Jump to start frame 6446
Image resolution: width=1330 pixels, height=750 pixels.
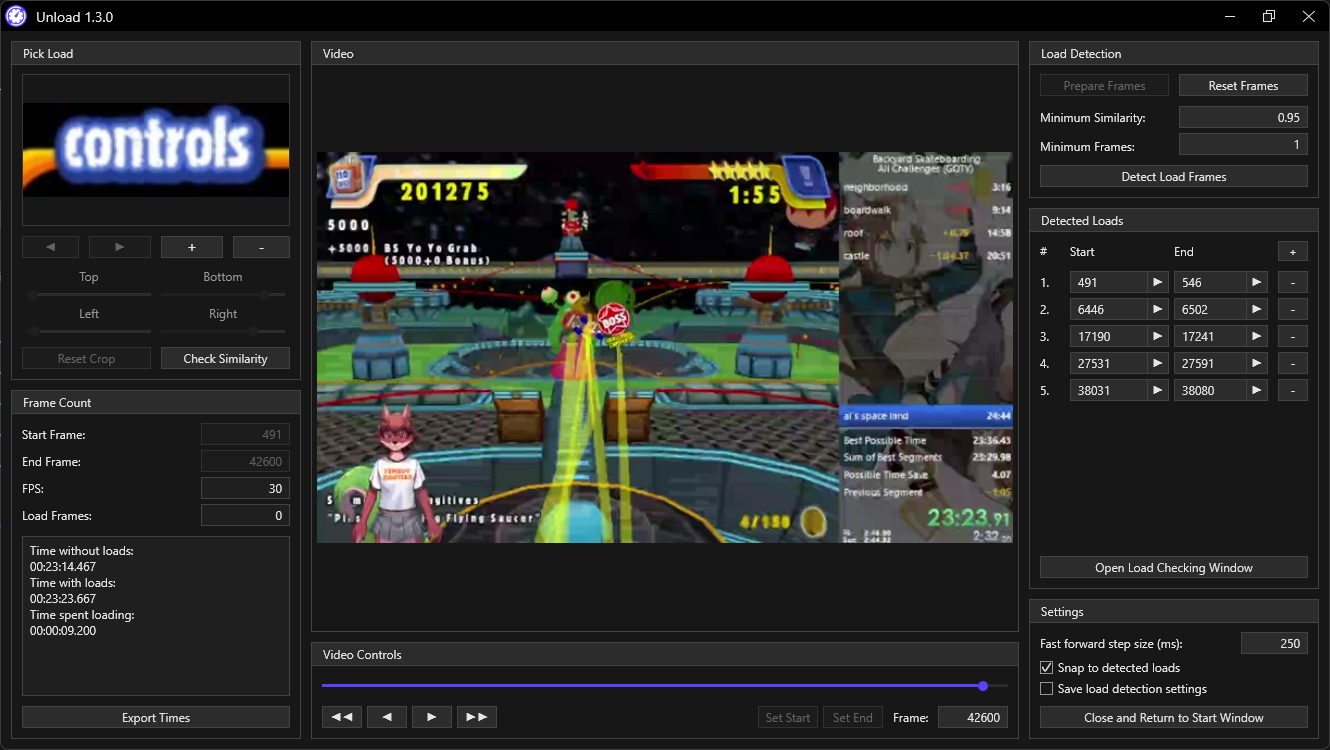[x=1158, y=310]
